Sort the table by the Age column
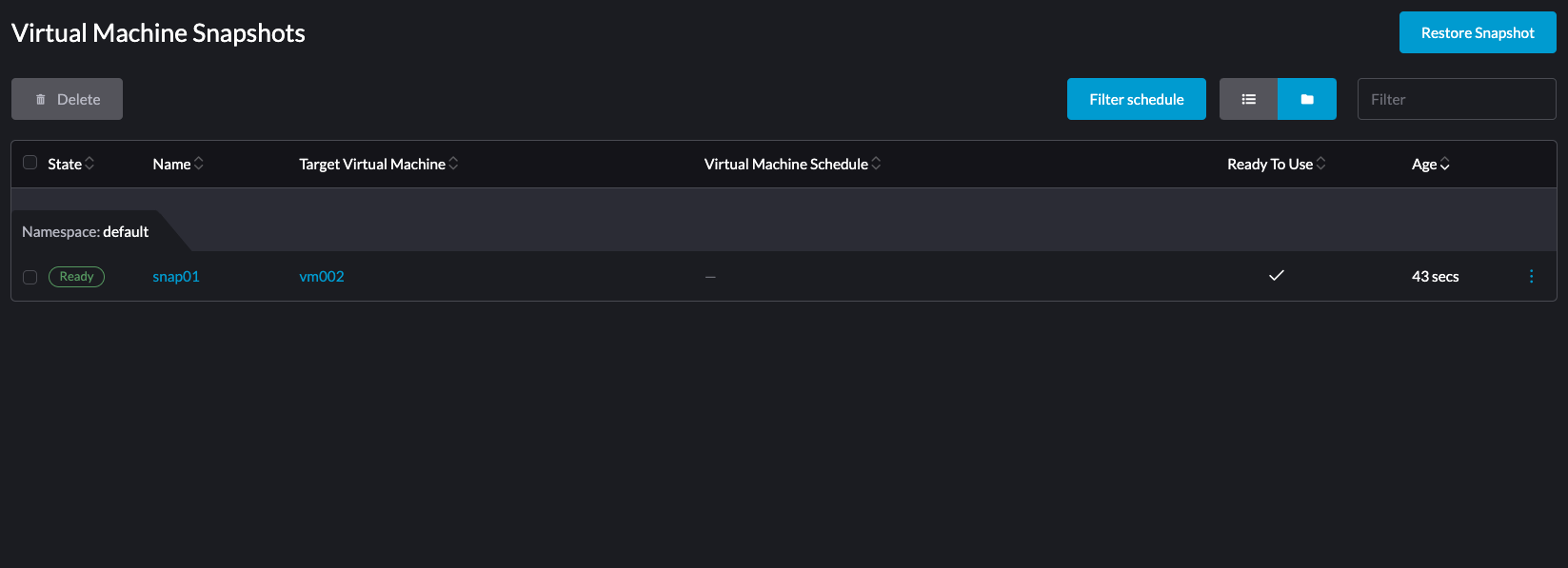Screen dimensions: 1568x568 click(1445, 164)
